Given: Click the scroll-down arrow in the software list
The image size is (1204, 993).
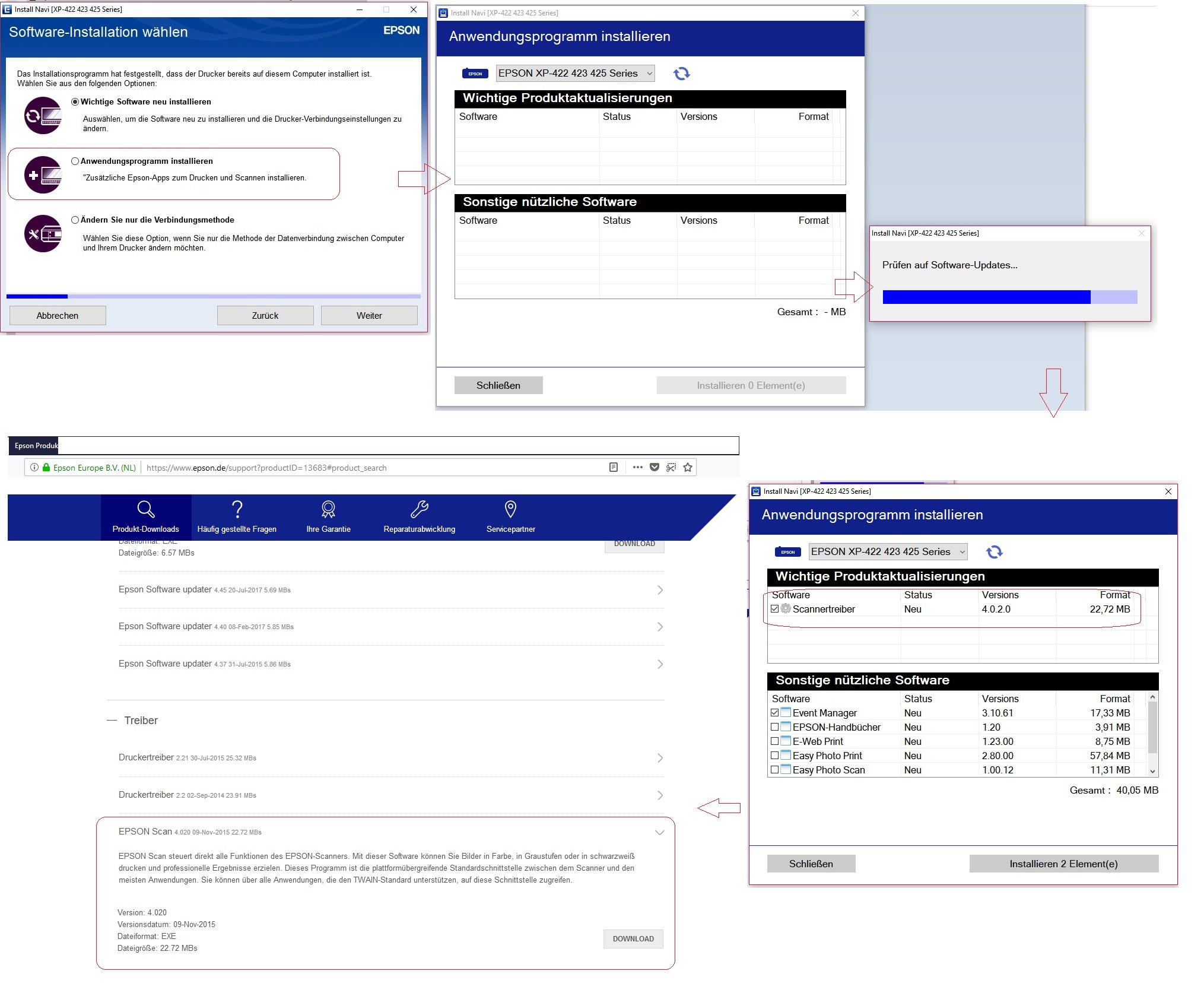Looking at the screenshot, I should pyautogui.click(x=1152, y=771).
